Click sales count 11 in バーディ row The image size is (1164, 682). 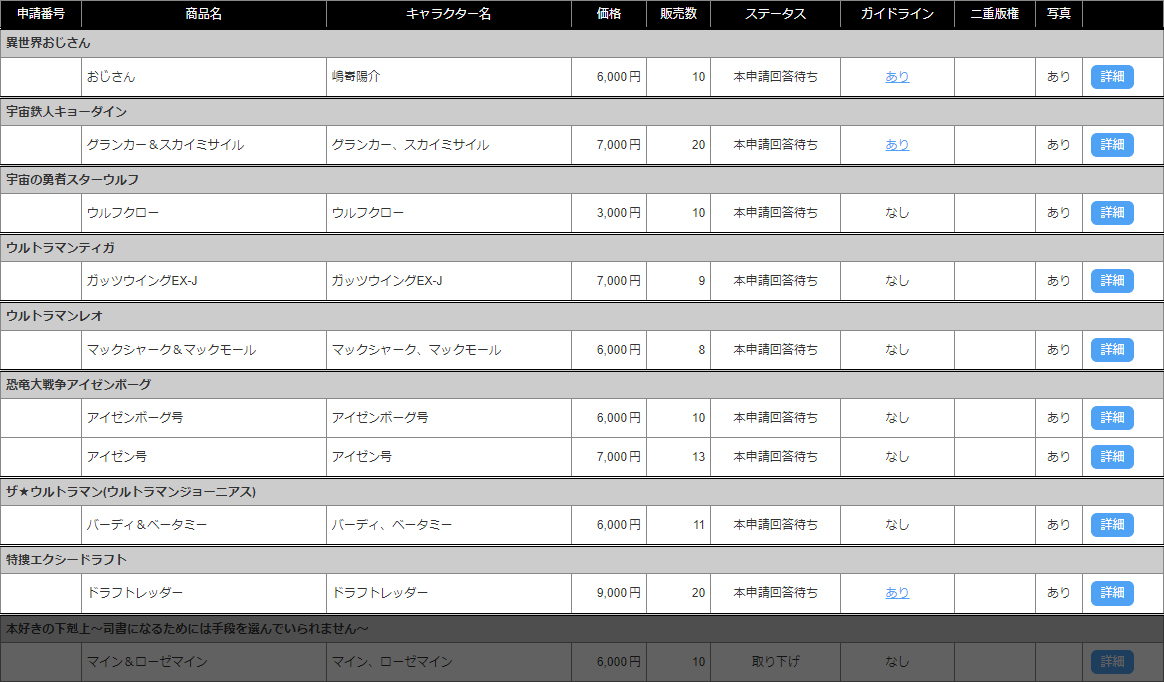[698, 525]
